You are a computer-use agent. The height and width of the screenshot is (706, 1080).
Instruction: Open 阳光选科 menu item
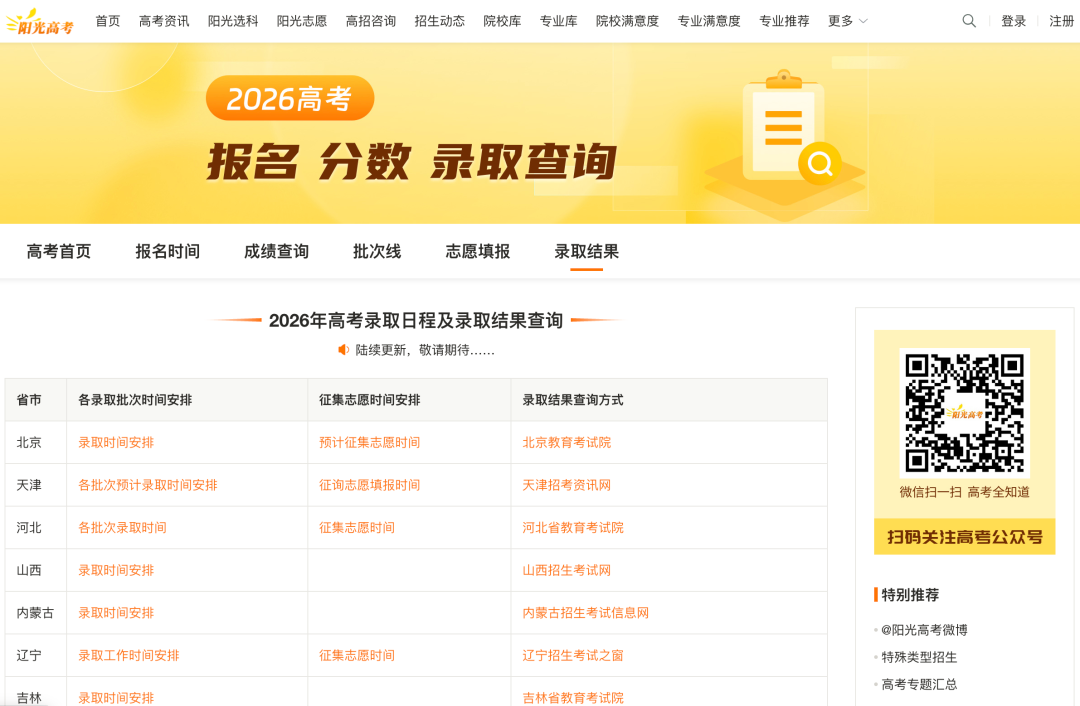[233, 21]
